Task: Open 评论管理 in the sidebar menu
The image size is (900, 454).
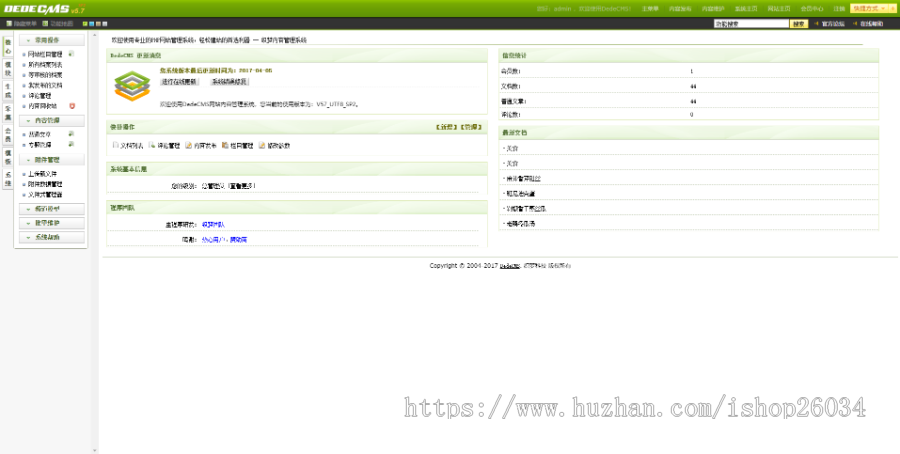Action: (x=40, y=96)
